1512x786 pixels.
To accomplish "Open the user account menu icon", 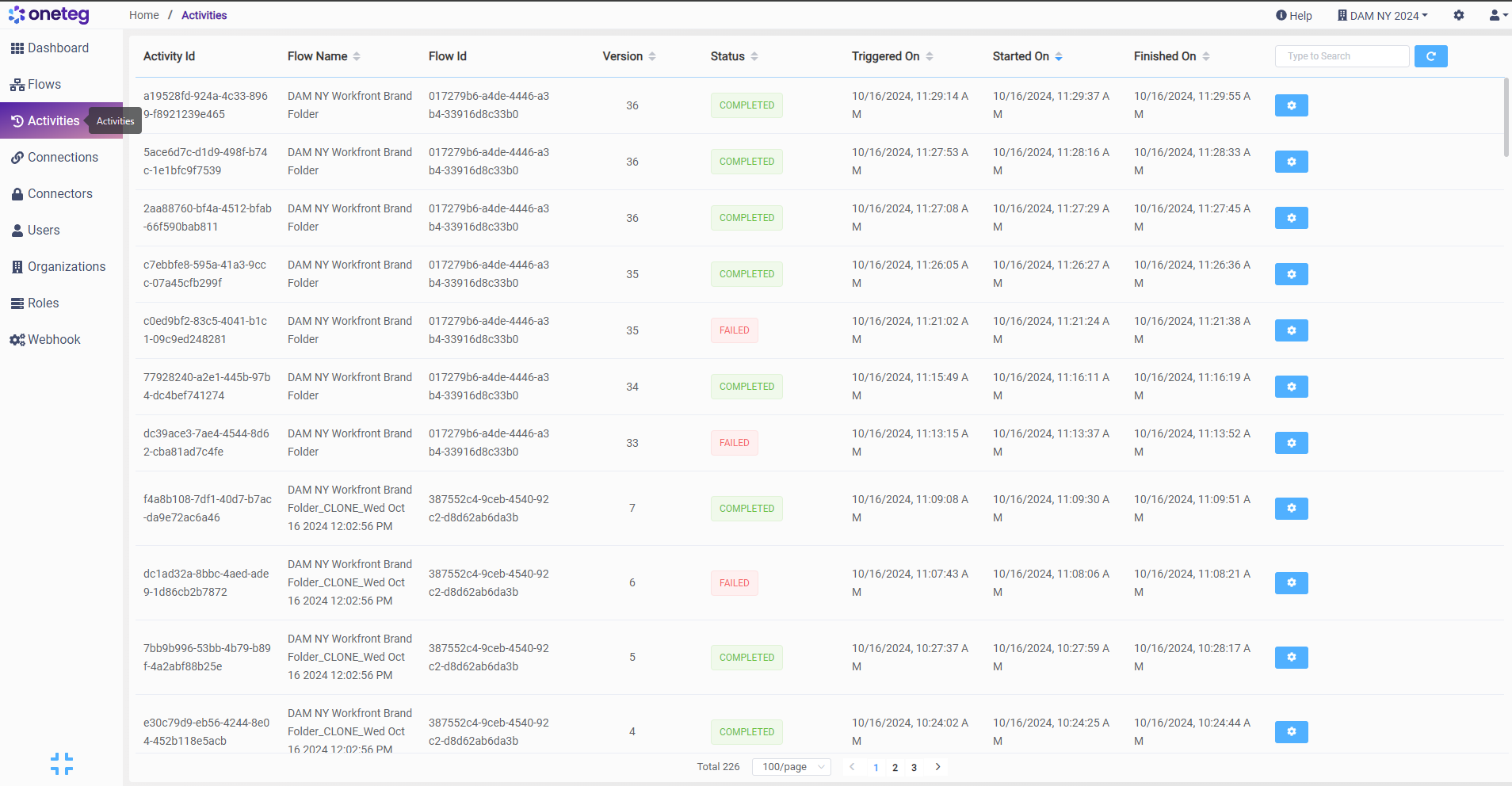I will pos(1498,15).
